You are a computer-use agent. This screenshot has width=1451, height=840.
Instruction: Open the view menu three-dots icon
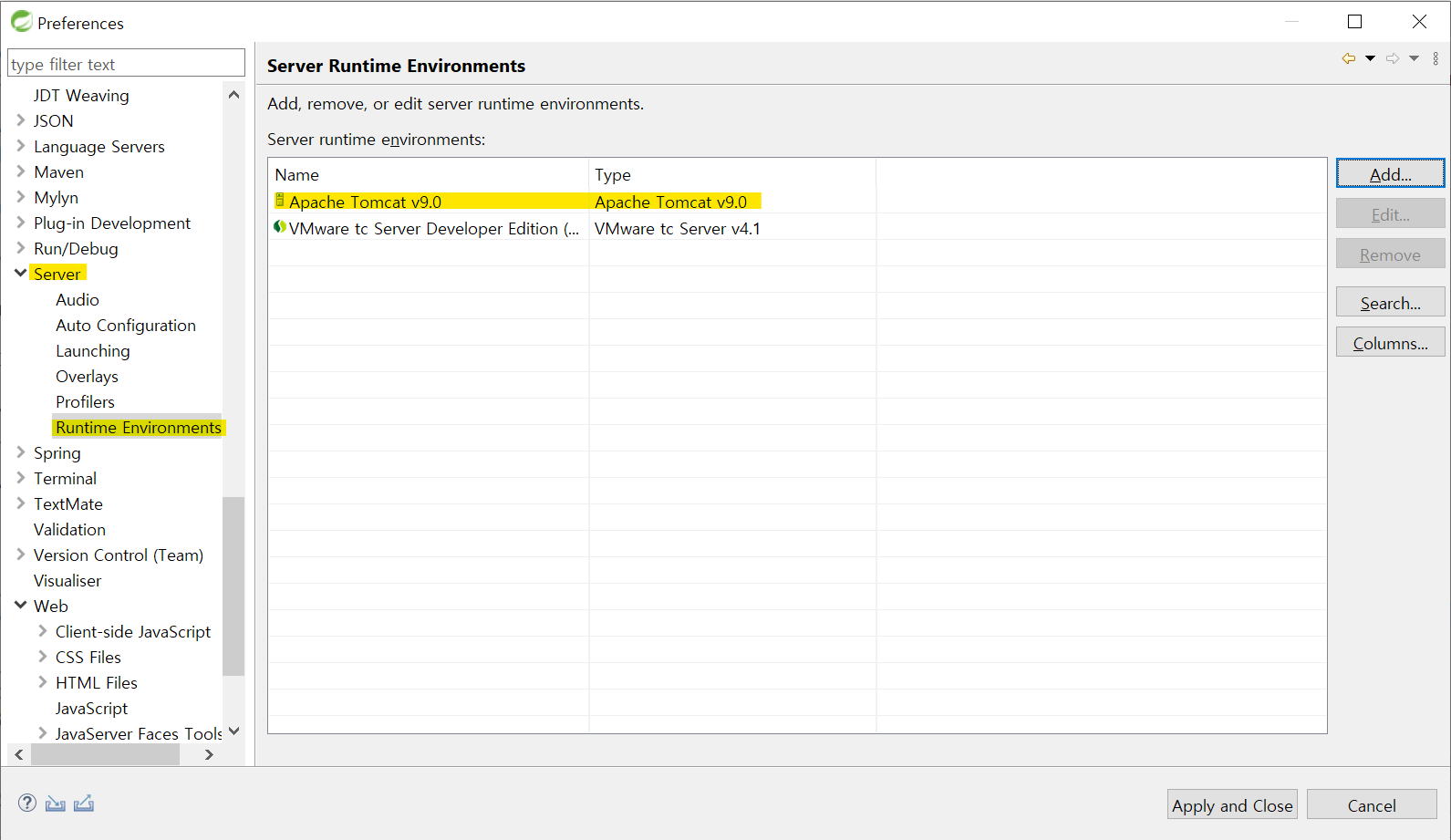pos(1435,58)
